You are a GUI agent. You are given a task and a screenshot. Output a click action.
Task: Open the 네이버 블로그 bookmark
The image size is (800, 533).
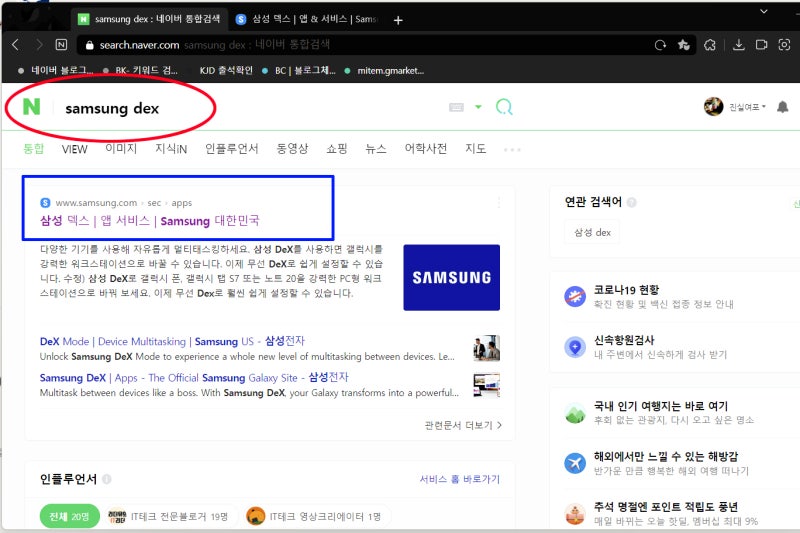[x=56, y=70]
